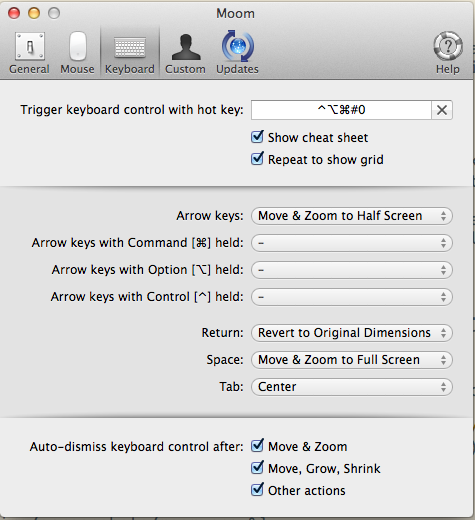This screenshot has width=475, height=520.
Task: Disable the Show cheat sheet checkbox
Action: (x=257, y=137)
